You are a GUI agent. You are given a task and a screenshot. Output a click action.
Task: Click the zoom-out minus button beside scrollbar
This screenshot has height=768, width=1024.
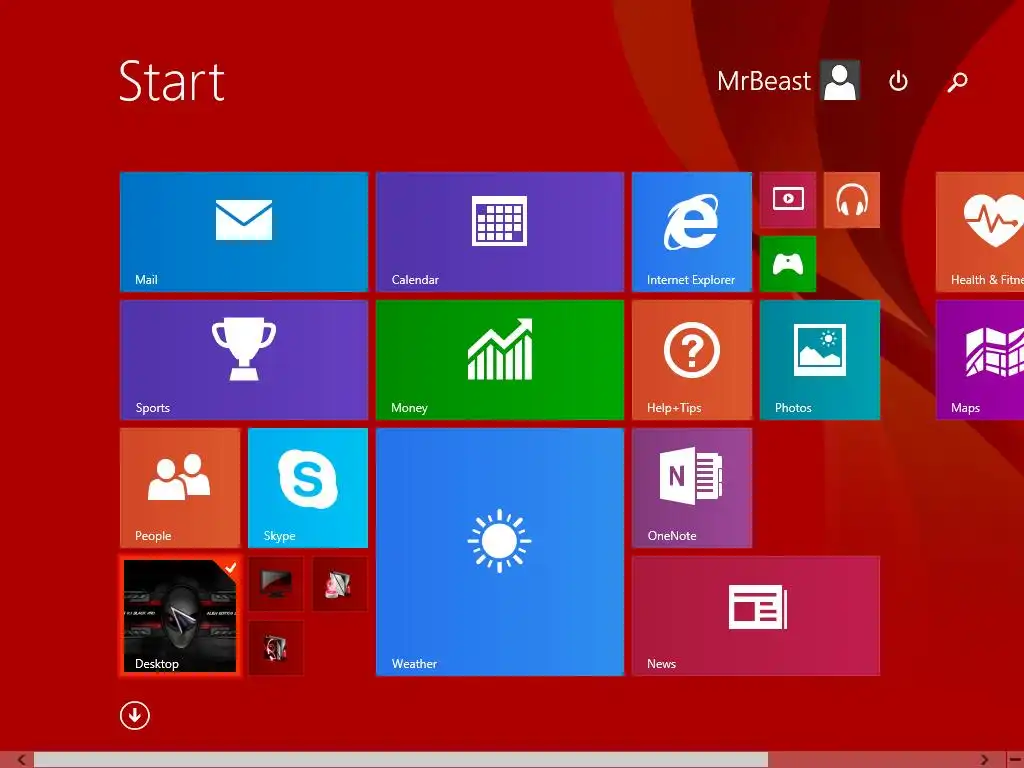click(1014, 760)
